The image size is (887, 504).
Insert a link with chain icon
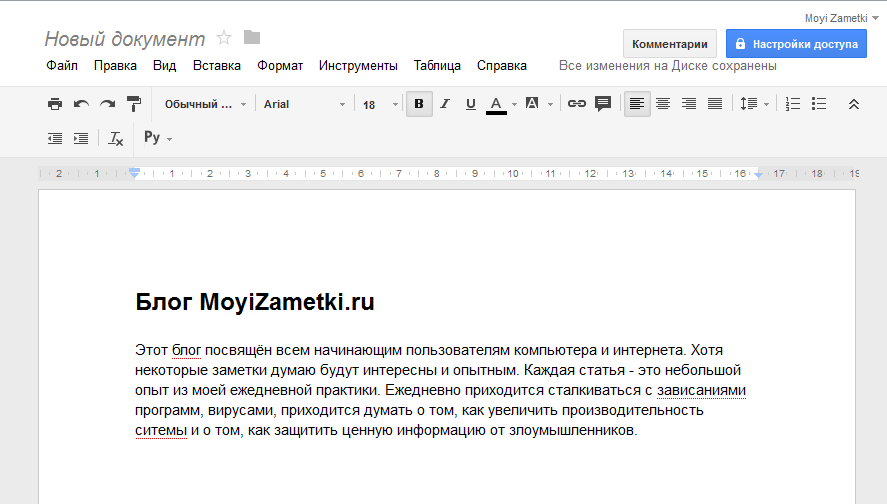576,104
